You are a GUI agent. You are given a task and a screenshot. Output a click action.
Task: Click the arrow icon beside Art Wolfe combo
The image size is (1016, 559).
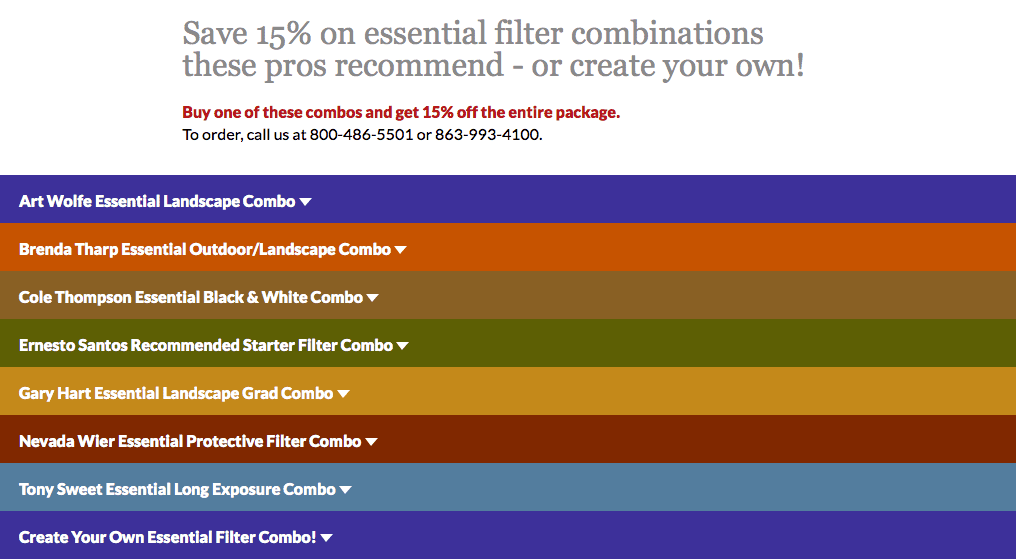[305, 201]
